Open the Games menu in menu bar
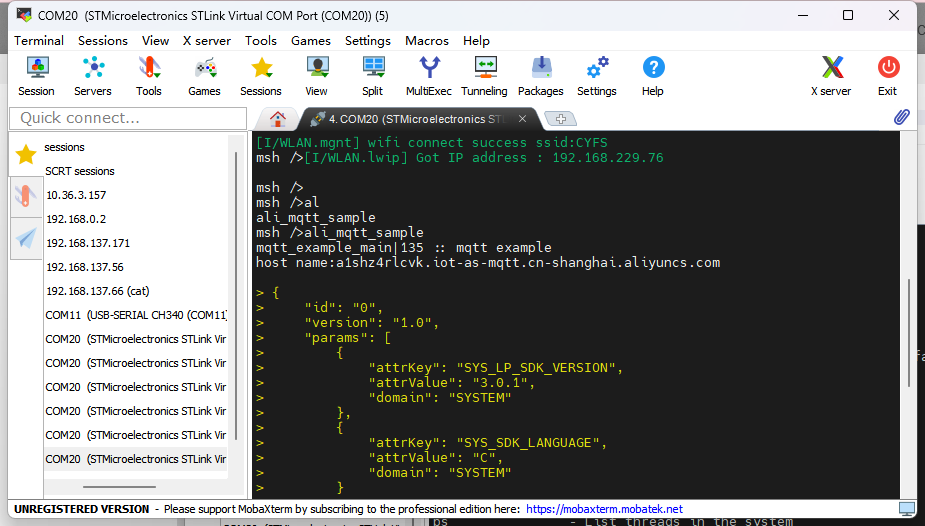The height and width of the screenshot is (526, 925). tap(311, 41)
